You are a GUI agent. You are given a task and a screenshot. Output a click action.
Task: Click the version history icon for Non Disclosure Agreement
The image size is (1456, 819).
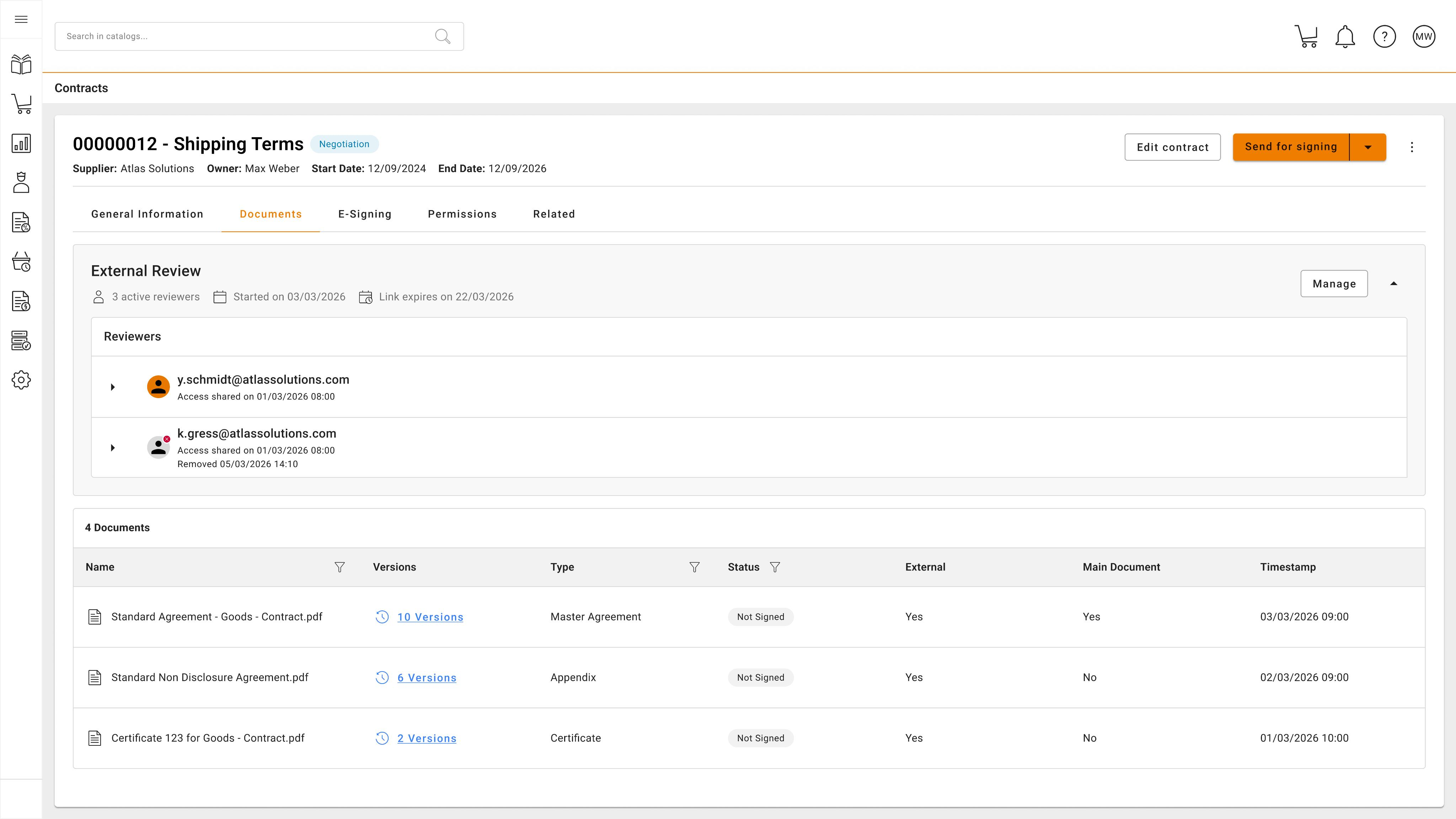(382, 677)
